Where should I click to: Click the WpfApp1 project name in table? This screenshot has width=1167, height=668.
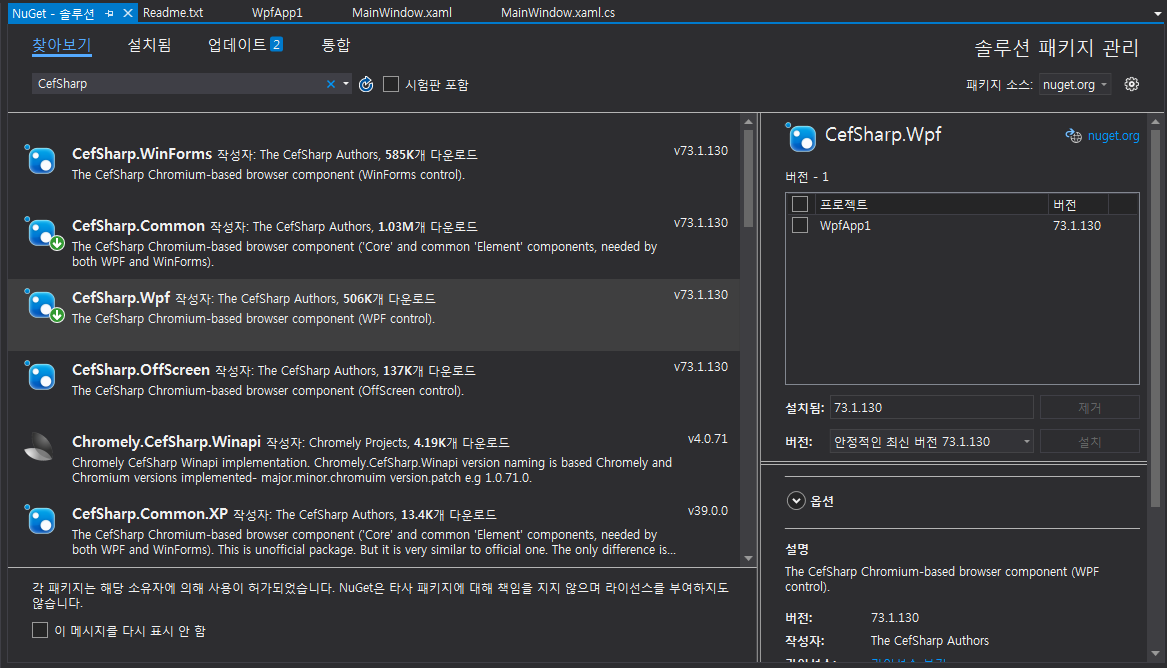(845, 225)
